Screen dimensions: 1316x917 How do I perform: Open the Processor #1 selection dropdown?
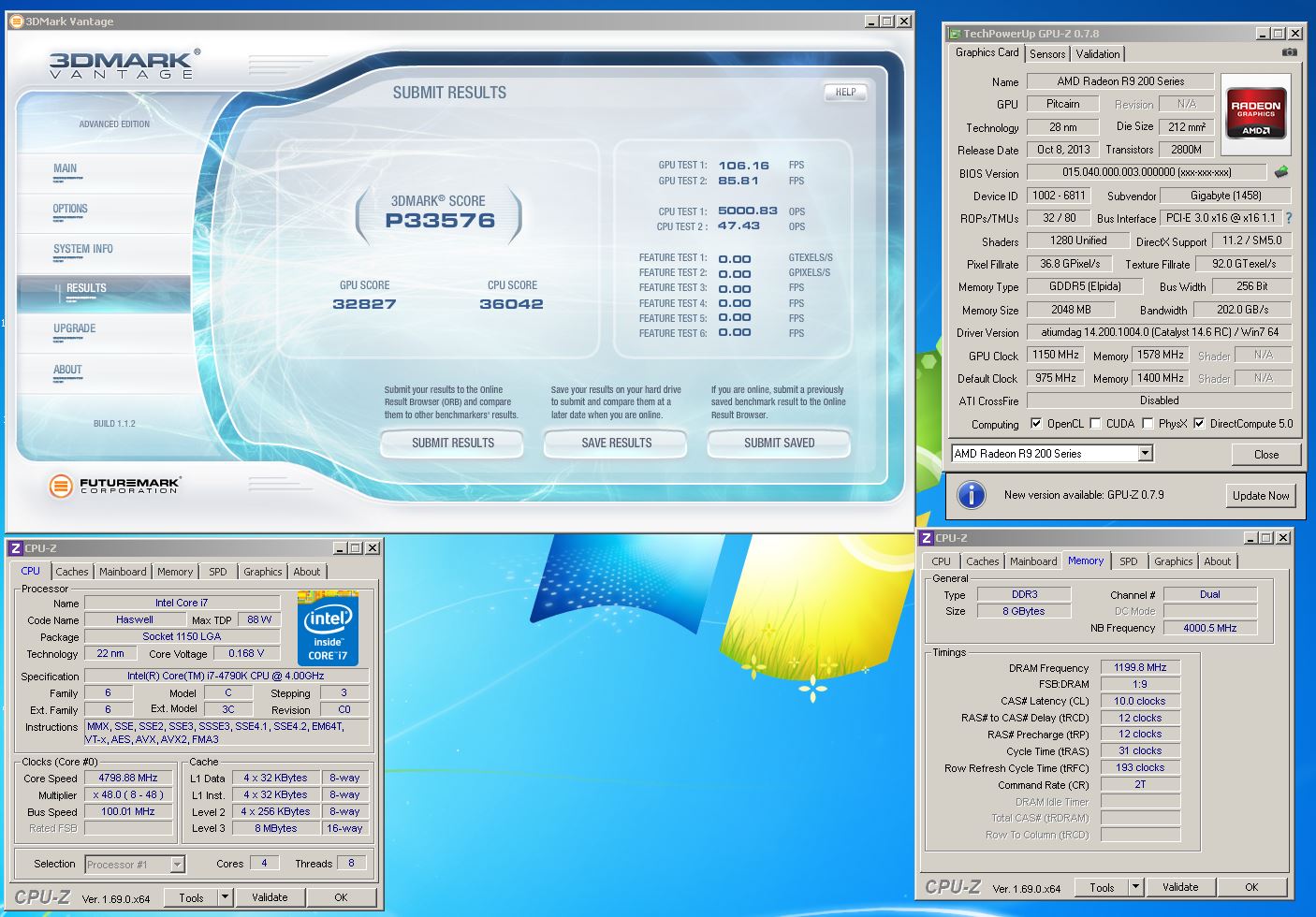[x=177, y=865]
